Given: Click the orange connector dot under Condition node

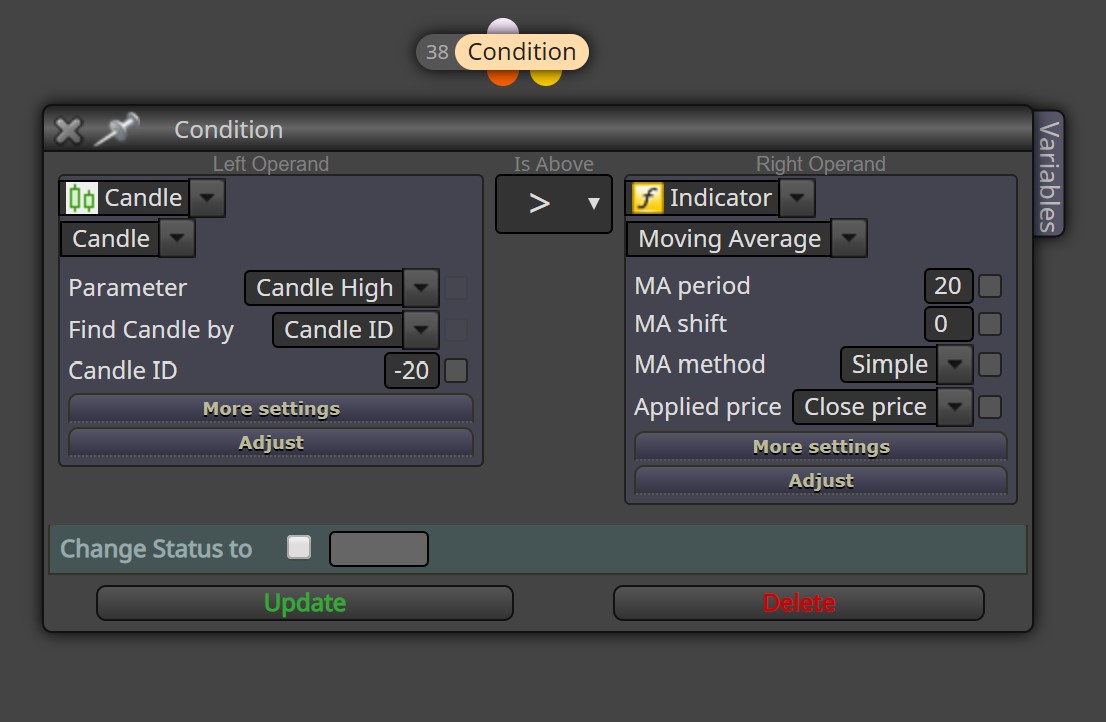Looking at the screenshot, I should pos(502,76).
